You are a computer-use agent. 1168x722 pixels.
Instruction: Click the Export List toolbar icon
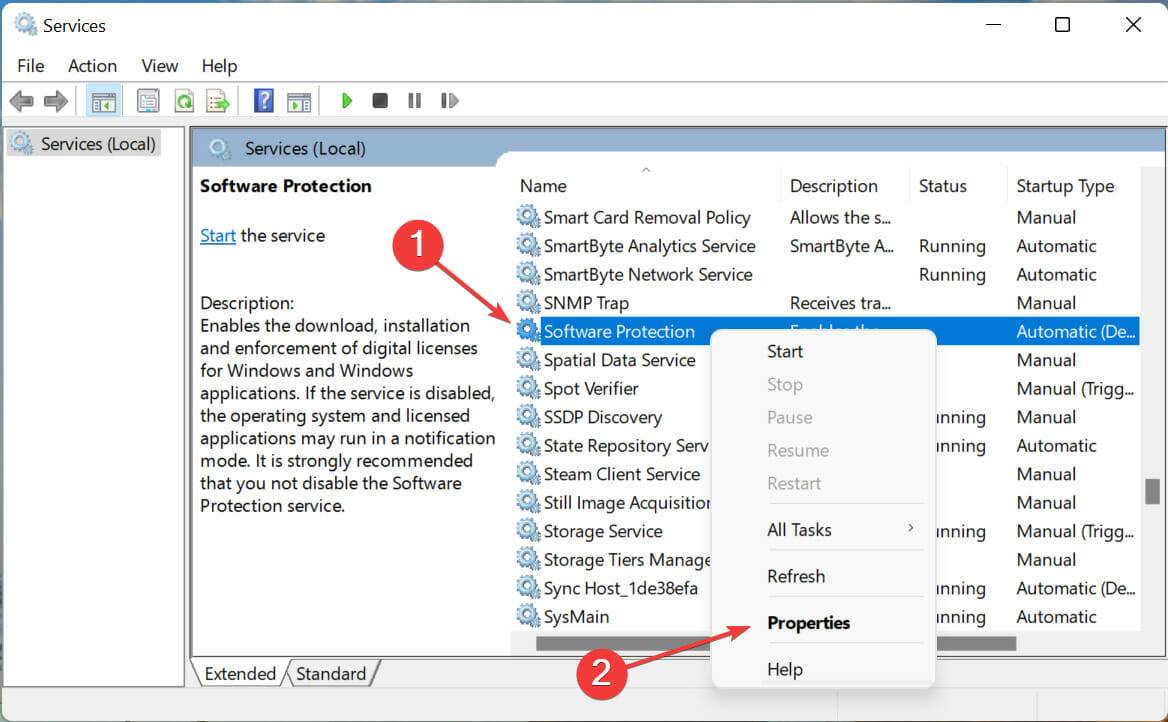218,101
